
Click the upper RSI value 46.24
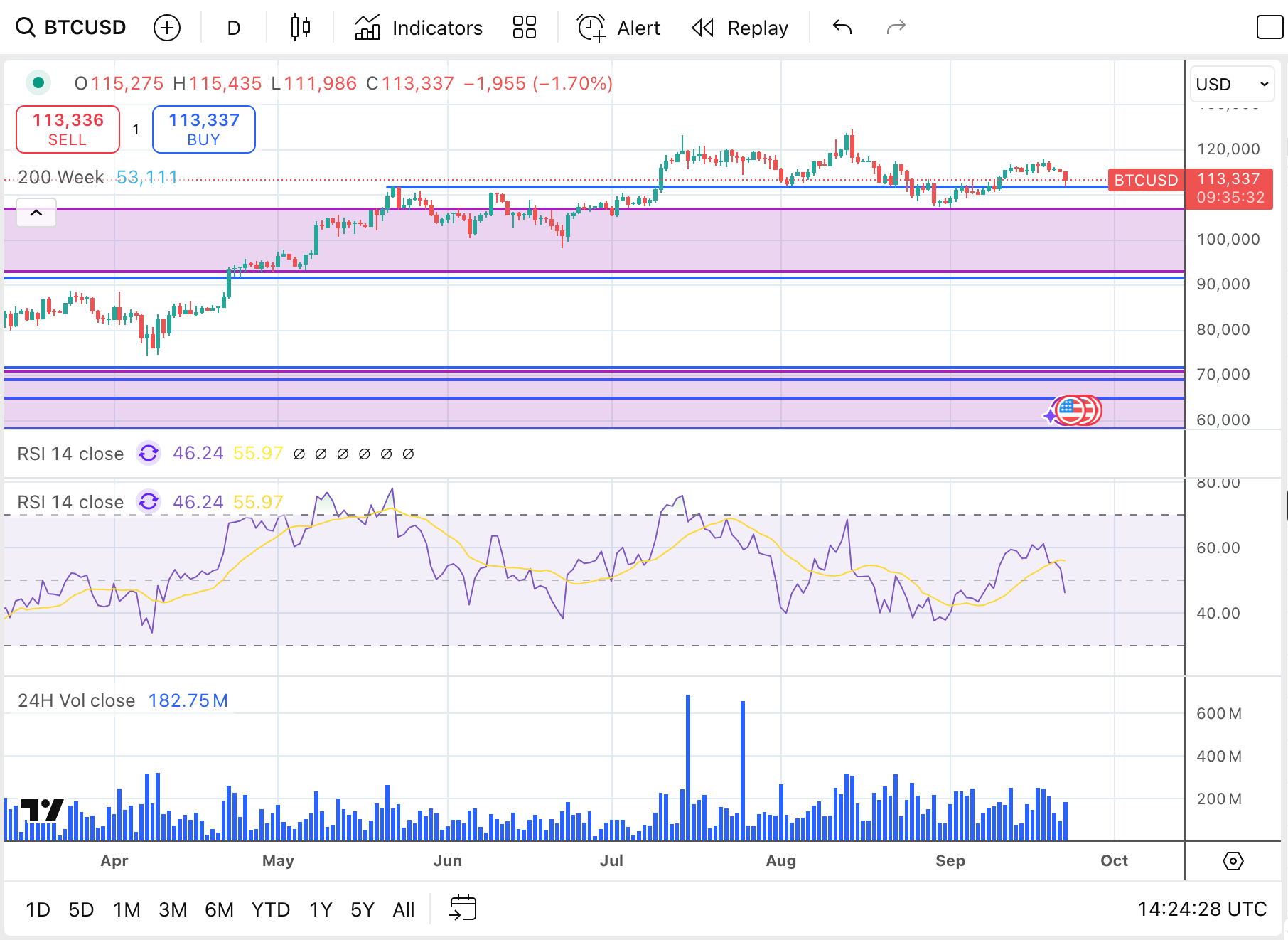198,453
